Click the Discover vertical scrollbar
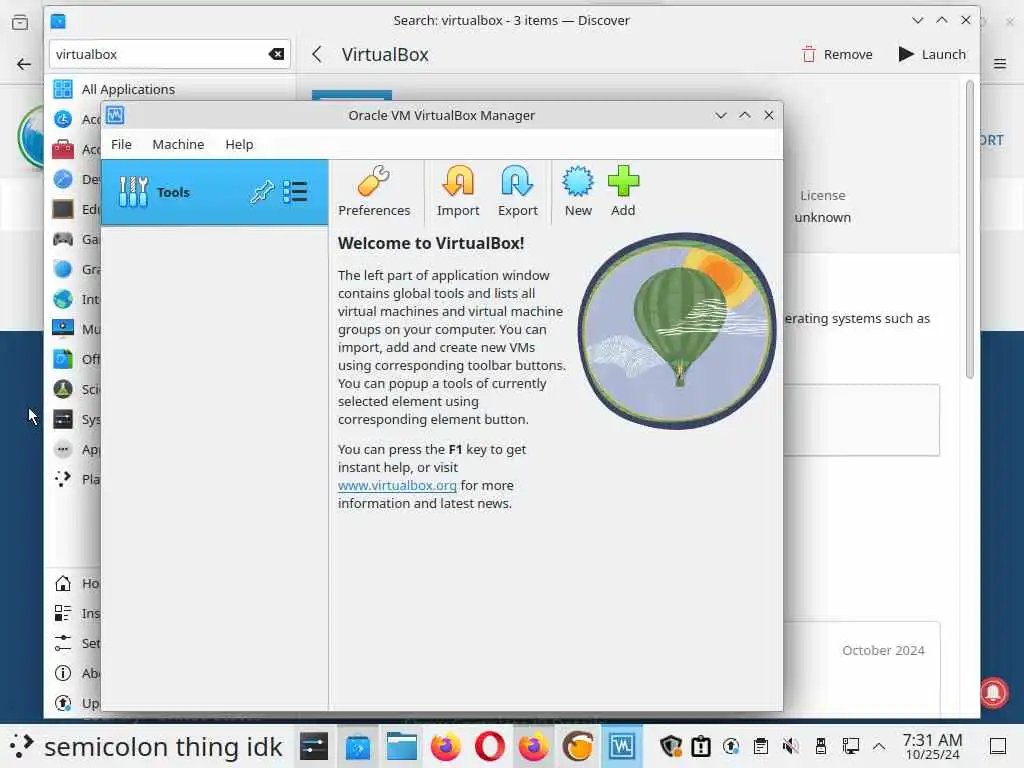The width and height of the screenshot is (1024, 768). click(970, 229)
